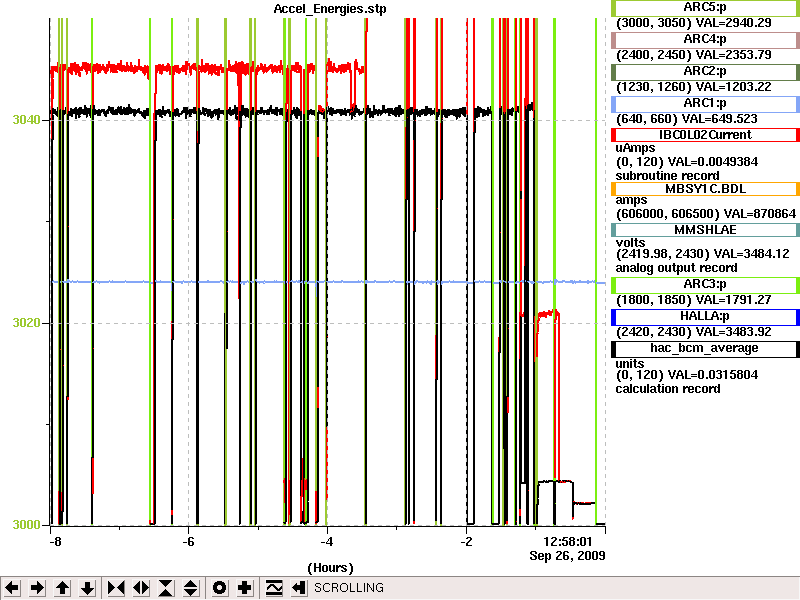
Task: Click the auto-scale waveform icon
Action: point(274,588)
